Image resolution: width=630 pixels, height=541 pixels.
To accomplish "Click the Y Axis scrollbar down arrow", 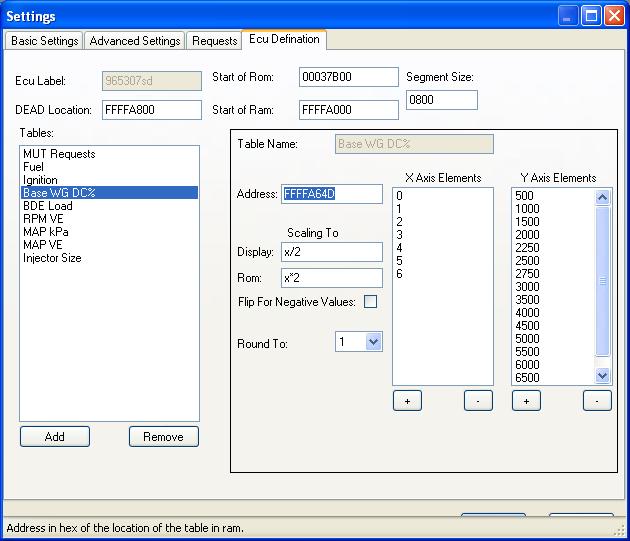I will coord(602,375).
